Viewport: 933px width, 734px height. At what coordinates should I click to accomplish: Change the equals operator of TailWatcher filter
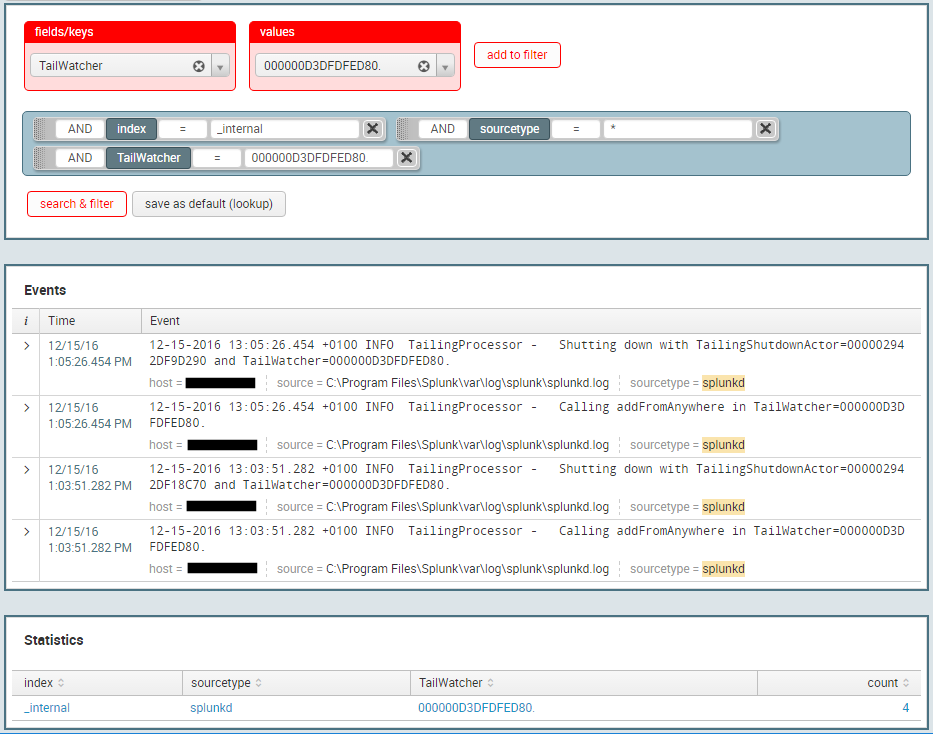point(217,158)
